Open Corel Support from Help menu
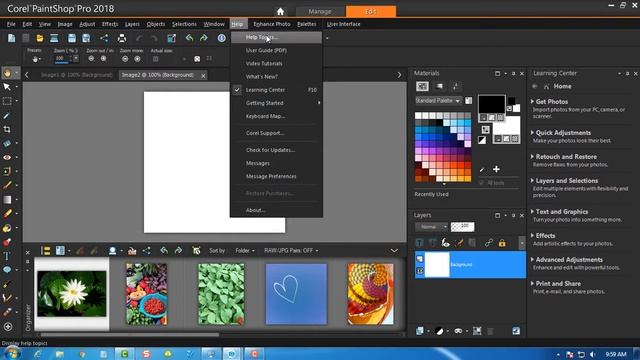This screenshot has width=640, height=360. coord(276,133)
